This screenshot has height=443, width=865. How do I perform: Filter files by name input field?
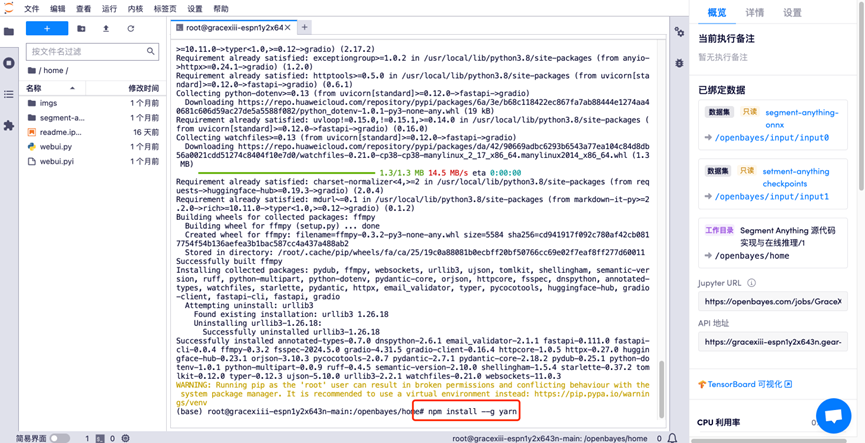[92, 51]
